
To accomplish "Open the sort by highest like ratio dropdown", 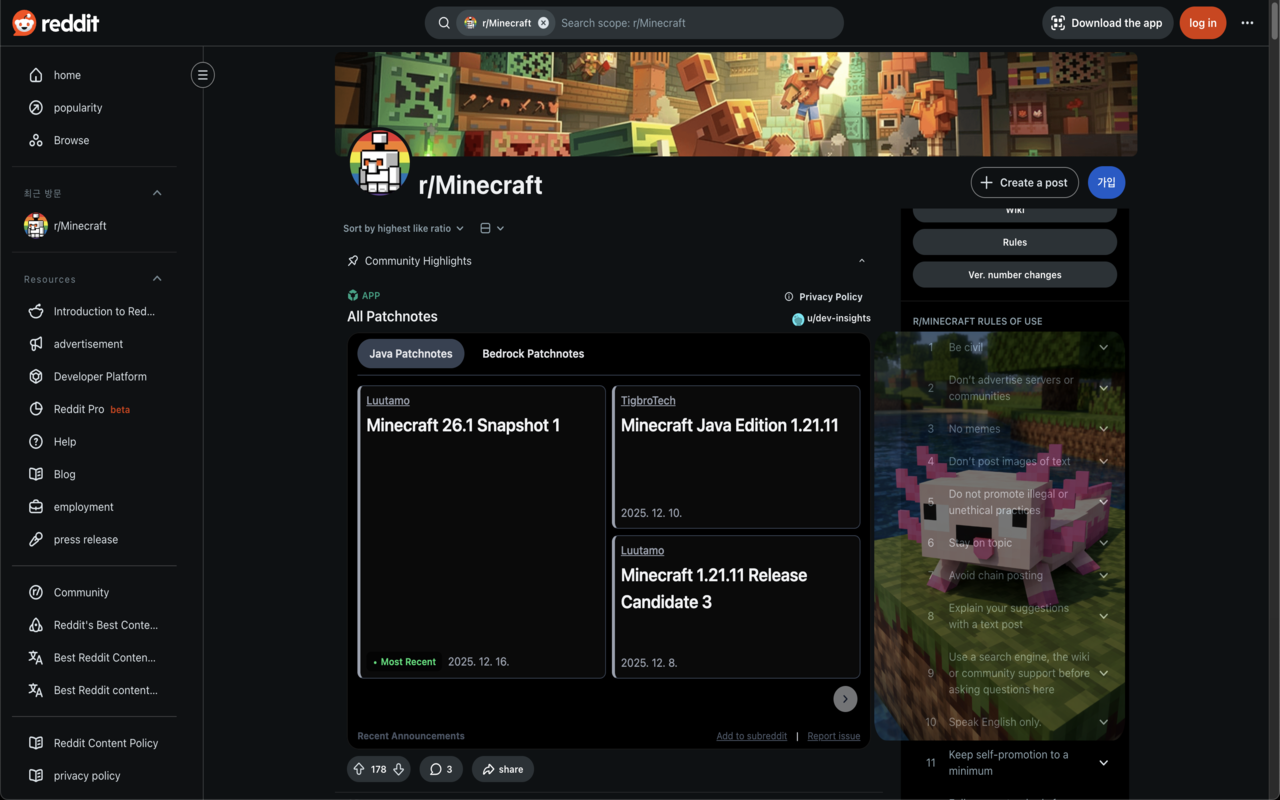I will click(403, 228).
